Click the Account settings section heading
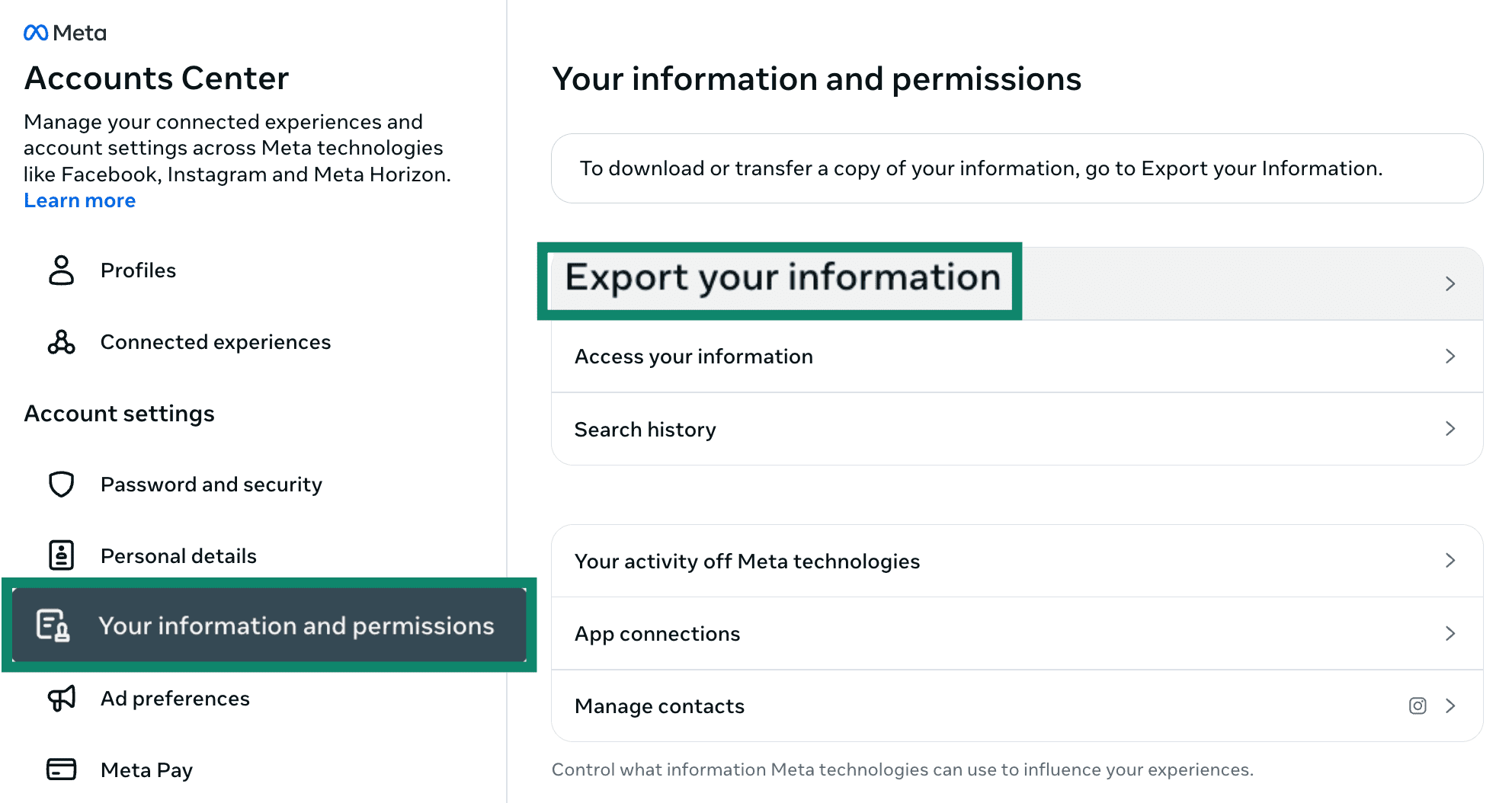 [x=119, y=414]
